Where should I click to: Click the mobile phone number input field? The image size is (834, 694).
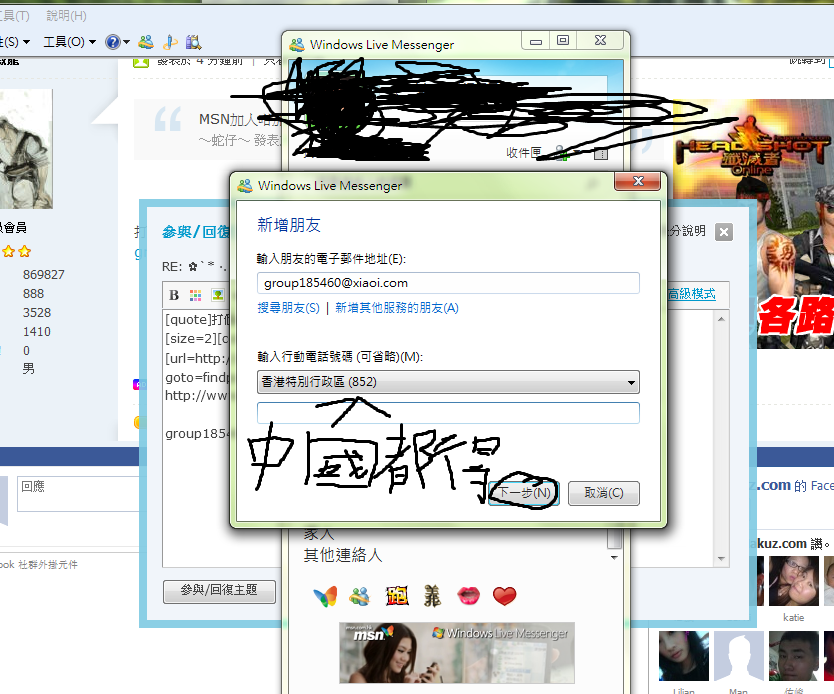coord(448,413)
